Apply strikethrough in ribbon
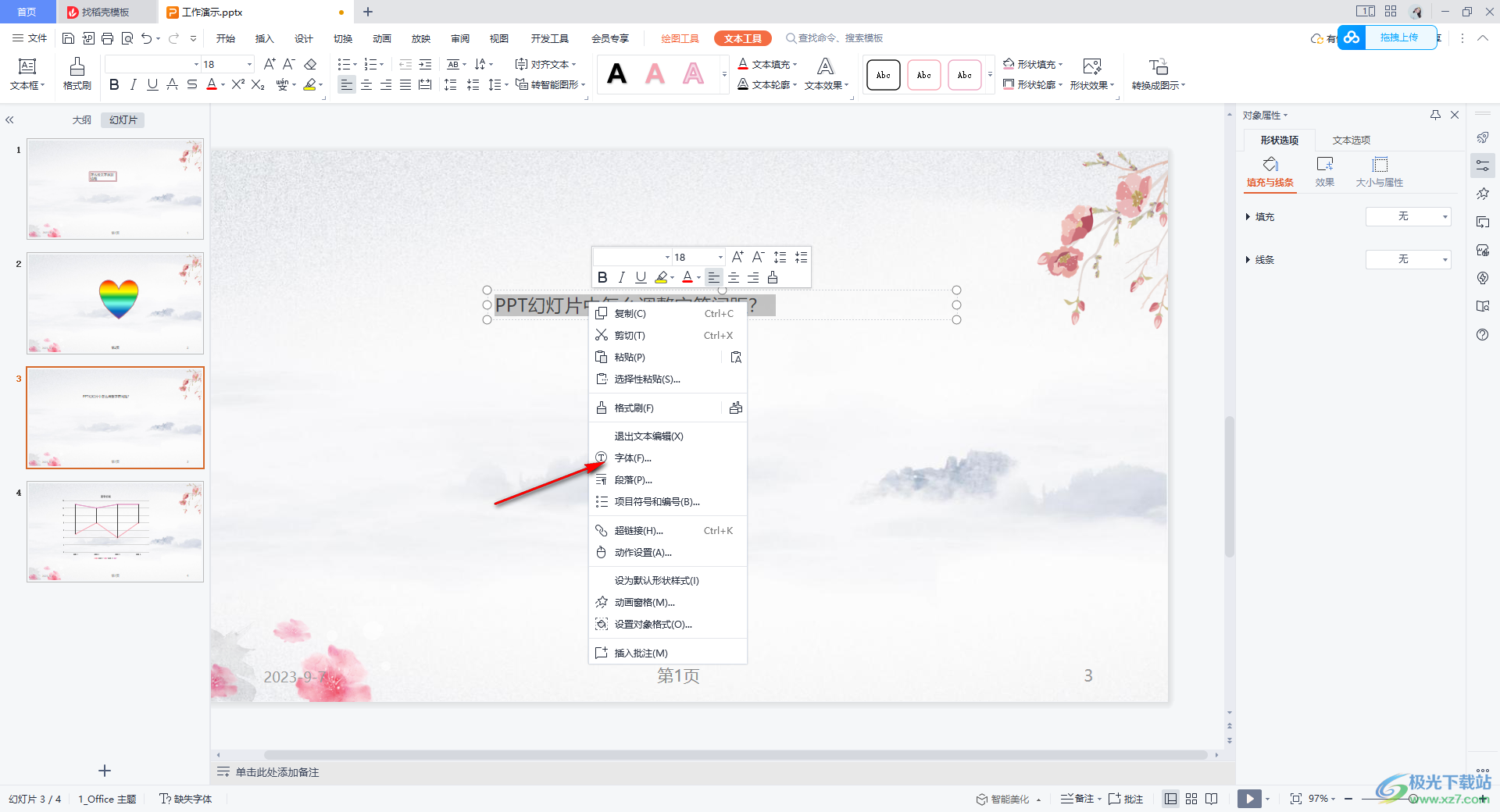 tap(192, 84)
